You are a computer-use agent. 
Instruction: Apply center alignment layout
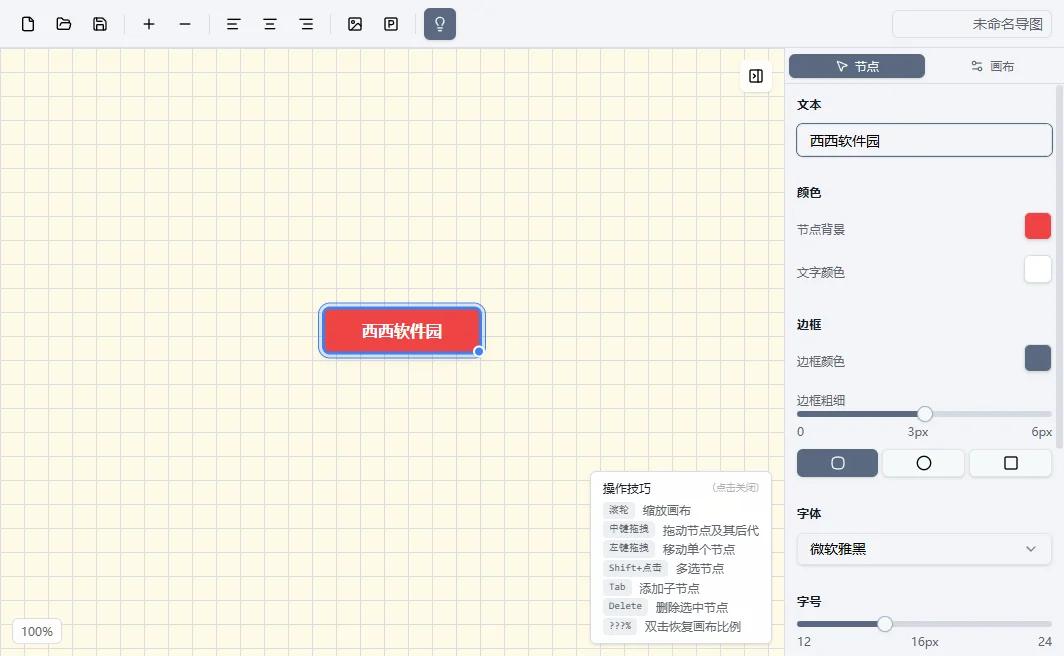pos(269,24)
